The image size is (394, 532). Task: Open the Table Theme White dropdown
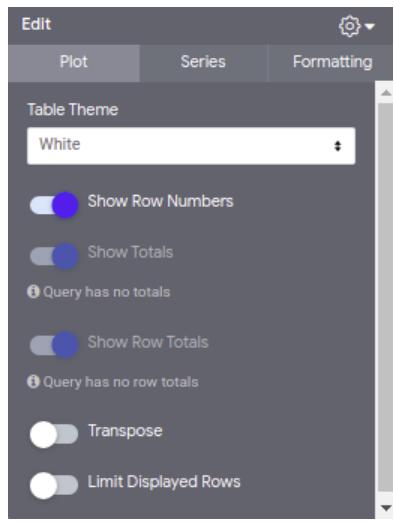pyautogui.click(x=191, y=146)
